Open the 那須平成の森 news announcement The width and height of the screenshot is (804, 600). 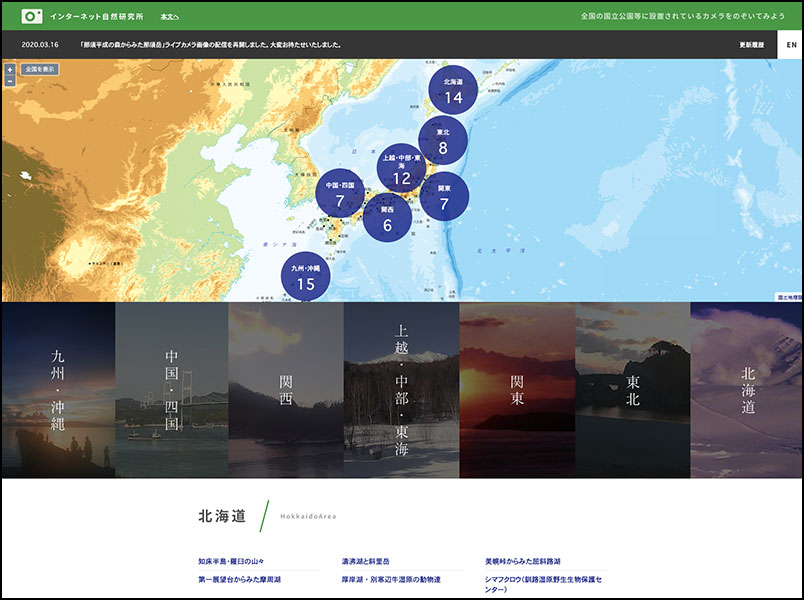point(210,45)
